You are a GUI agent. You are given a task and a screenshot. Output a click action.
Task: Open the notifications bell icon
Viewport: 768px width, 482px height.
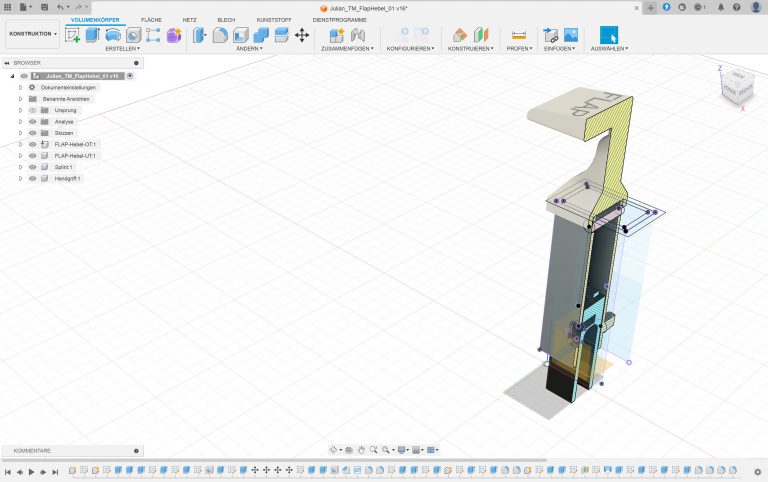pos(720,7)
